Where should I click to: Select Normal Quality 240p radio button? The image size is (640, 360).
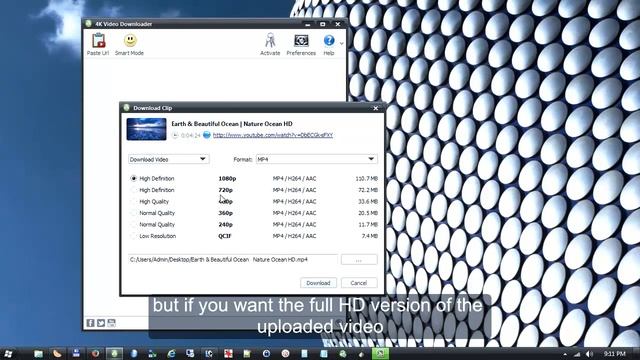point(133,224)
